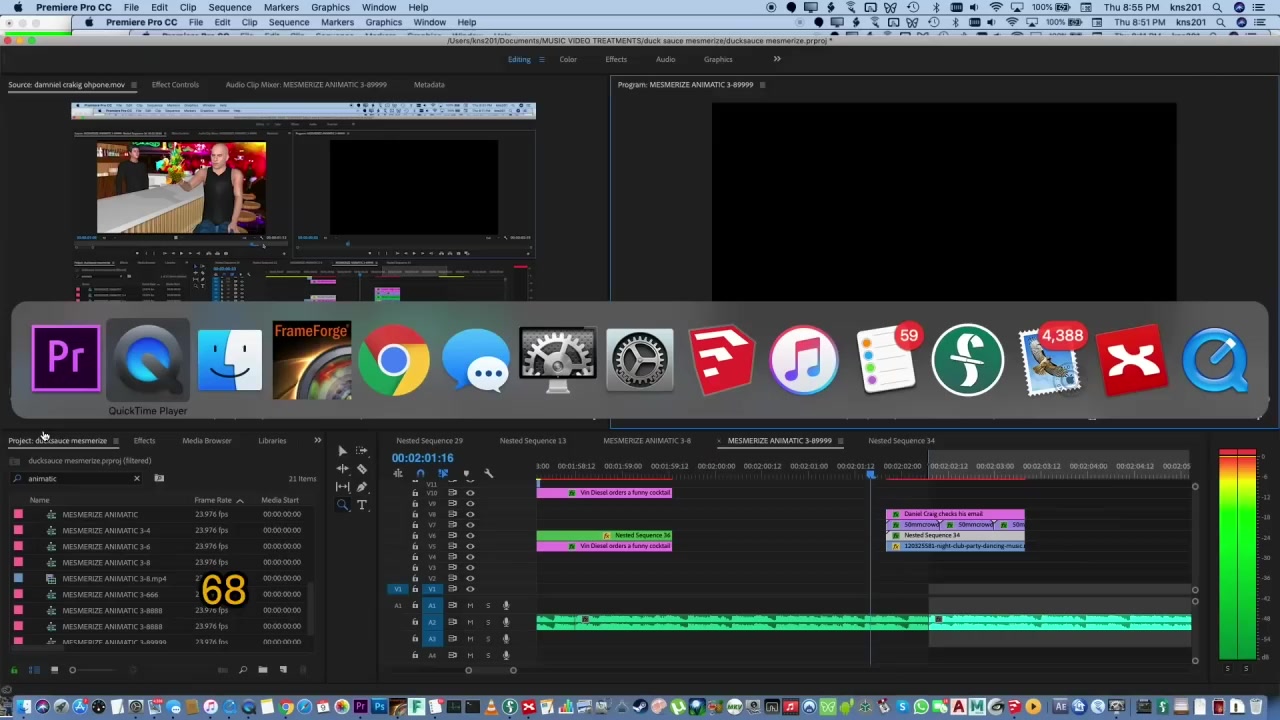This screenshot has height=720, width=1280.
Task: Open MESMERIZE ANIMATIC 3-89999 sequence tab menu
Action: (840, 441)
